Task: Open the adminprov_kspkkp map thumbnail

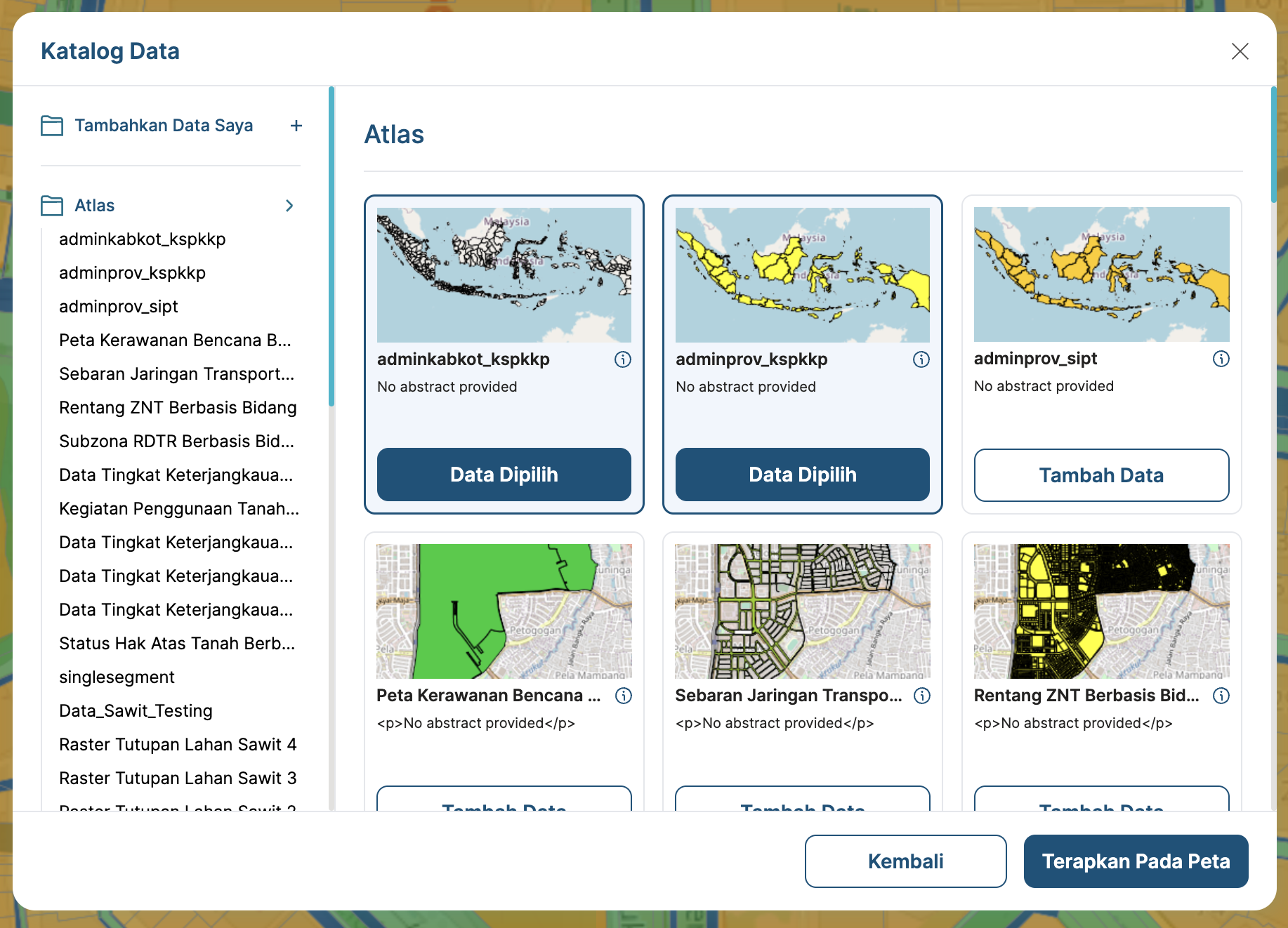Action: (803, 274)
